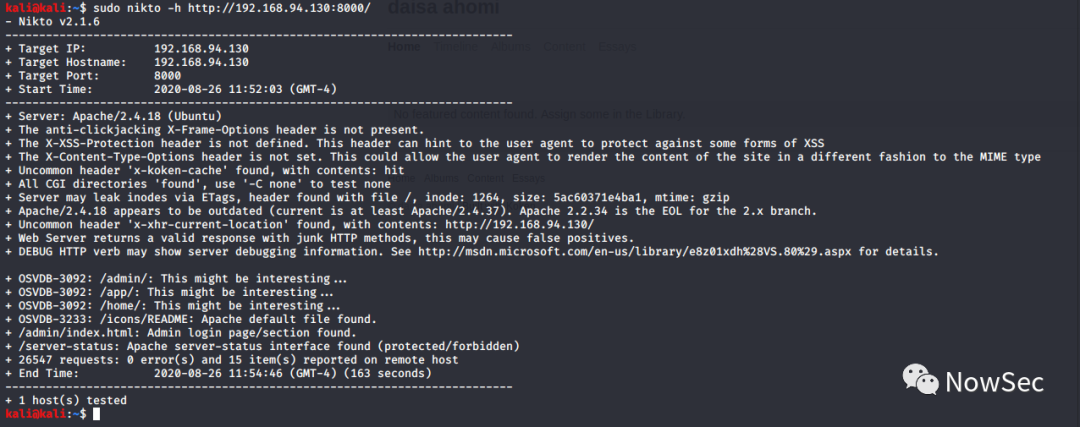Open the Home tab in the faint site navigation
The image size is (1080, 427).
(404, 47)
